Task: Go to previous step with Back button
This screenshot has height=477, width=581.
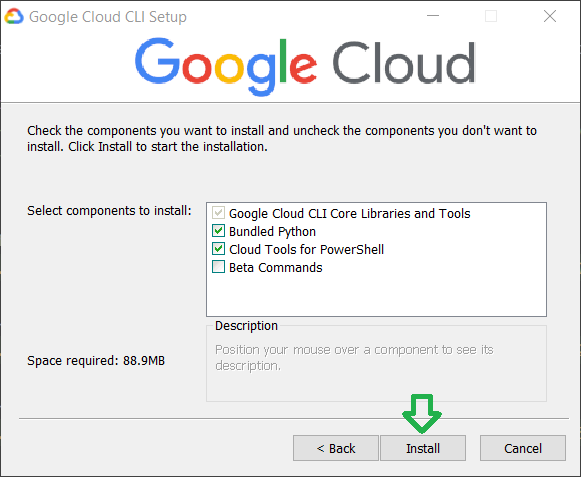Action: 336,448
